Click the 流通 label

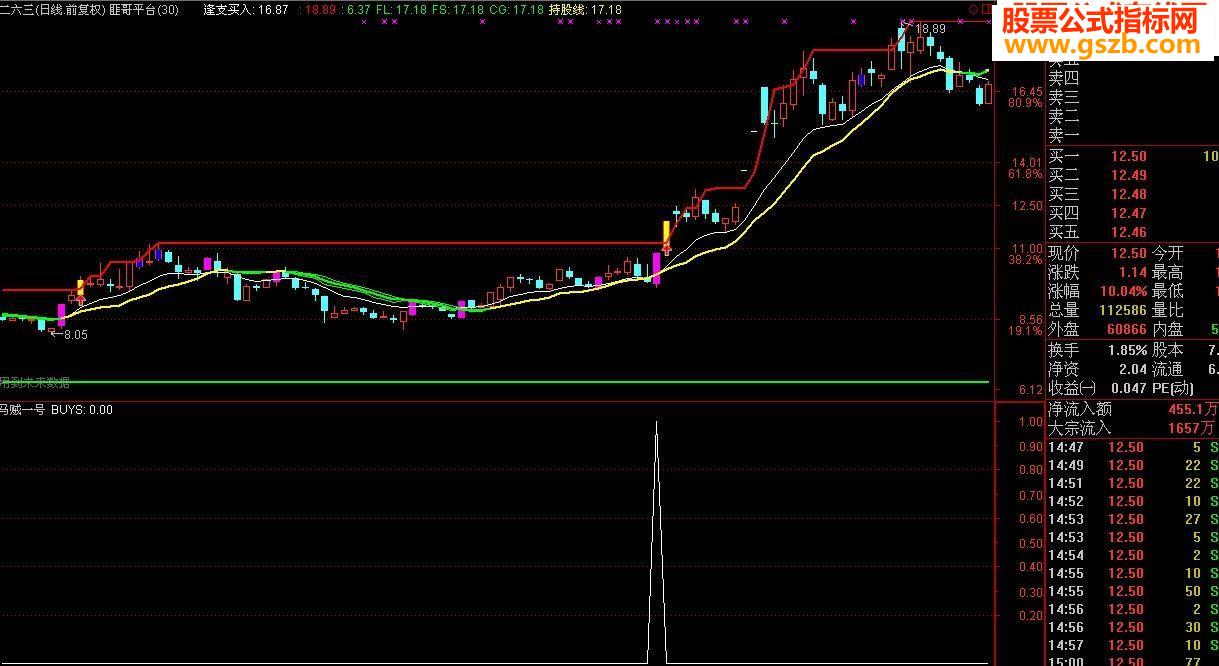coord(1167,369)
